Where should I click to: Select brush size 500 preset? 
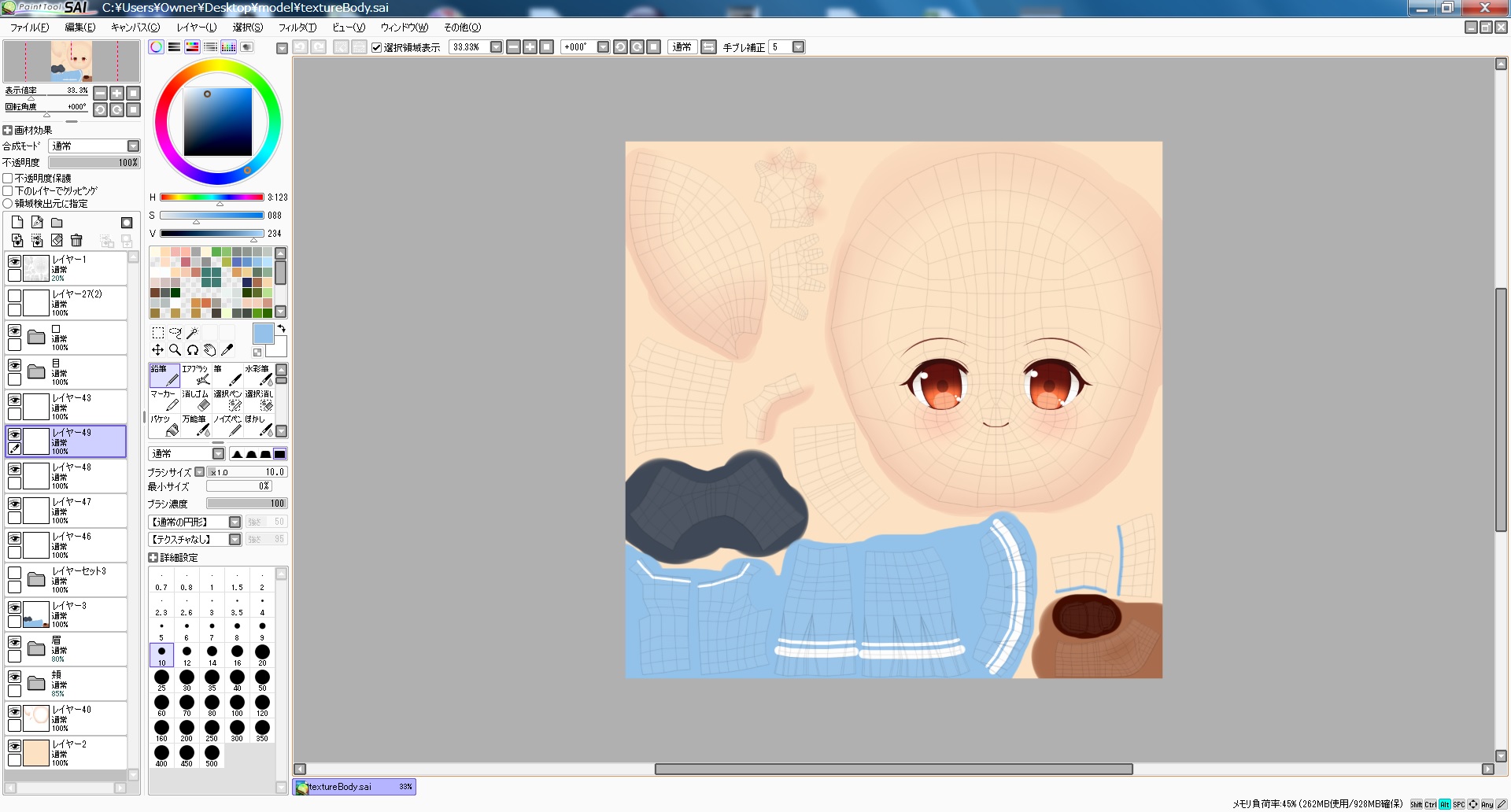click(x=212, y=755)
